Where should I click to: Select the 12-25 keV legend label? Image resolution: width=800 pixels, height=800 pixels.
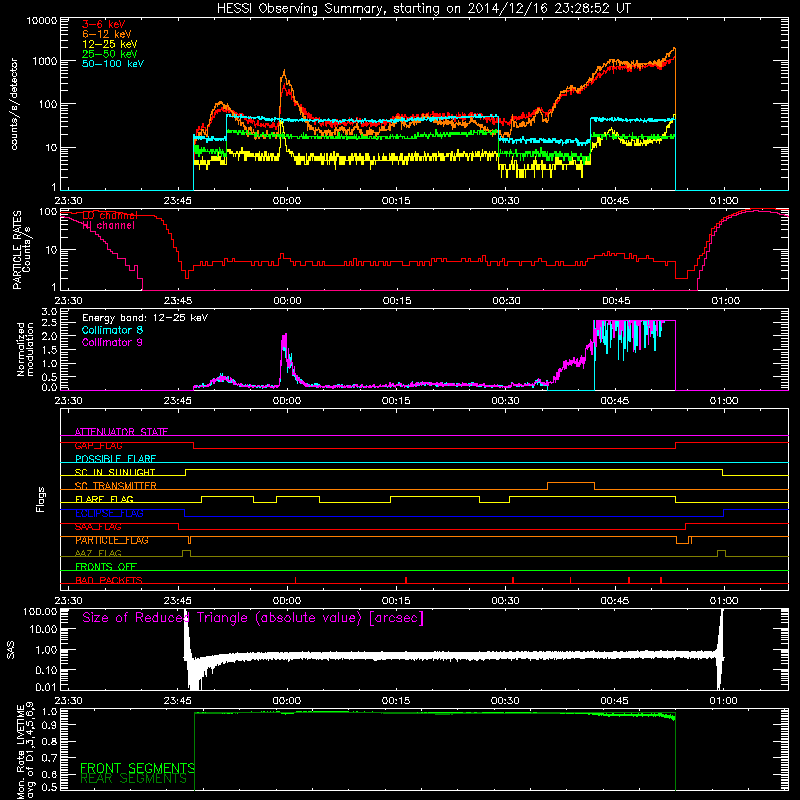[x=110, y=44]
